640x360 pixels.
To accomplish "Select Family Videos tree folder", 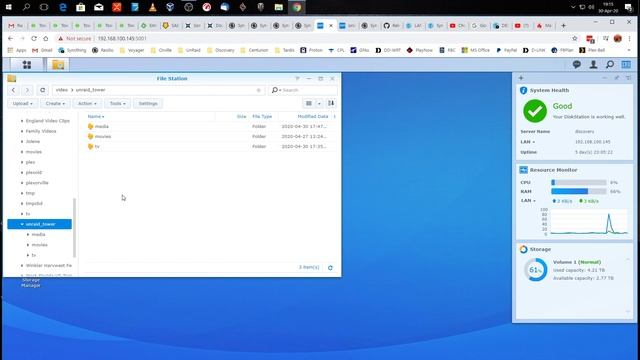I will point(41,131).
